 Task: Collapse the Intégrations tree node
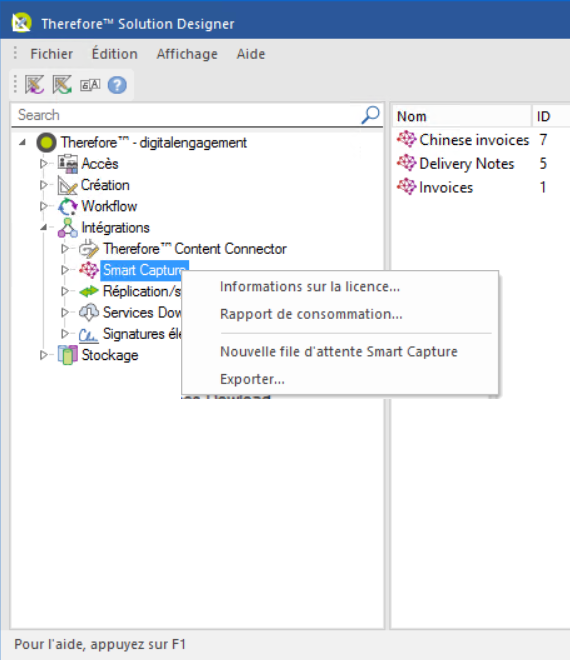[x=44, y=228]
